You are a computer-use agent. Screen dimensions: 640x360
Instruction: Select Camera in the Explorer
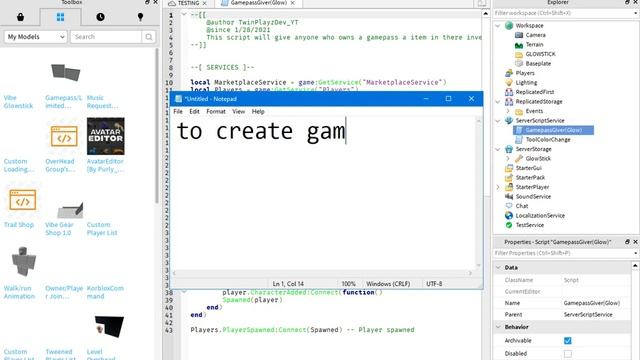coord(536,35)
